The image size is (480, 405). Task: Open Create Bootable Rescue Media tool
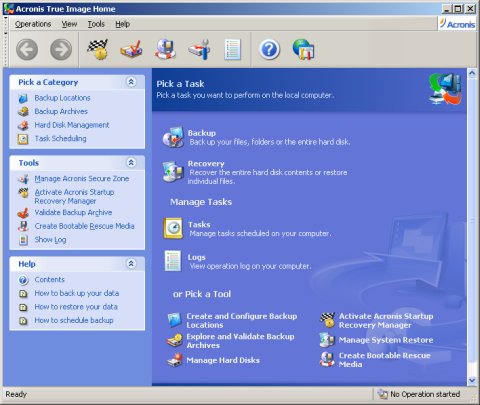click(385, 360)
